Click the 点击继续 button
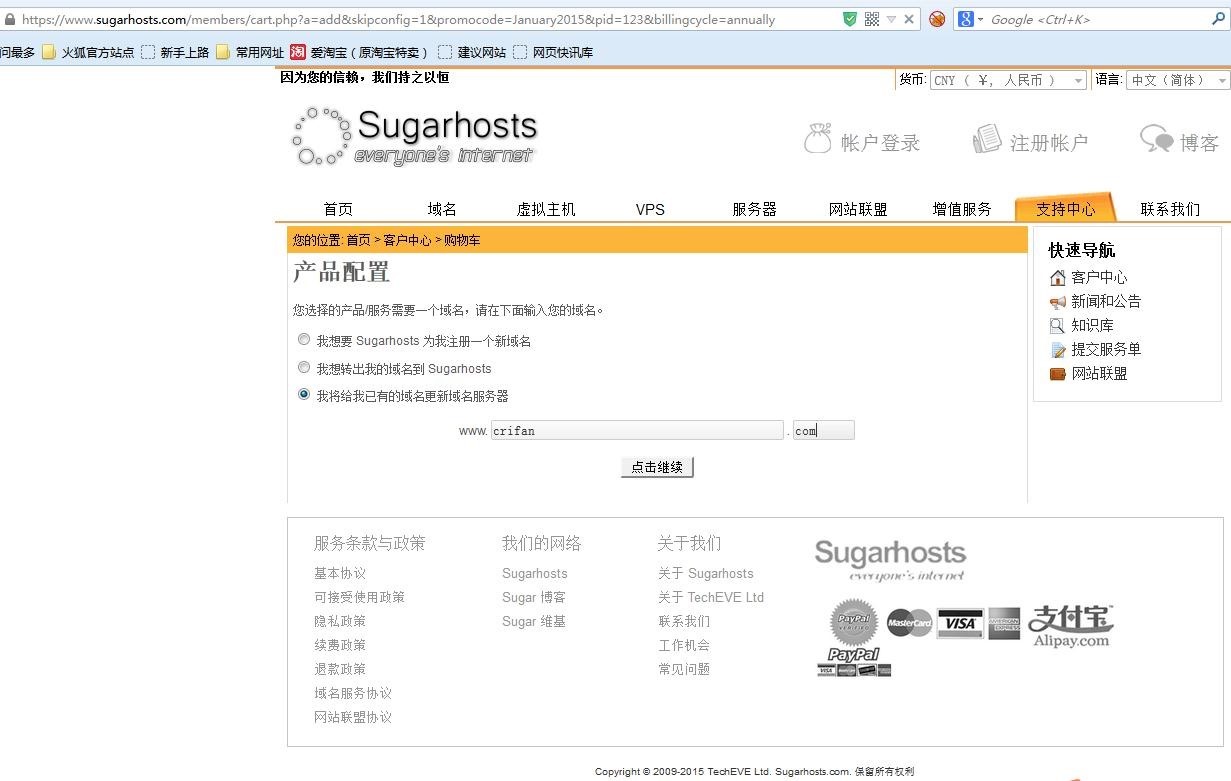The height and width of the screenshot is (781, 1231). [657, 467]
